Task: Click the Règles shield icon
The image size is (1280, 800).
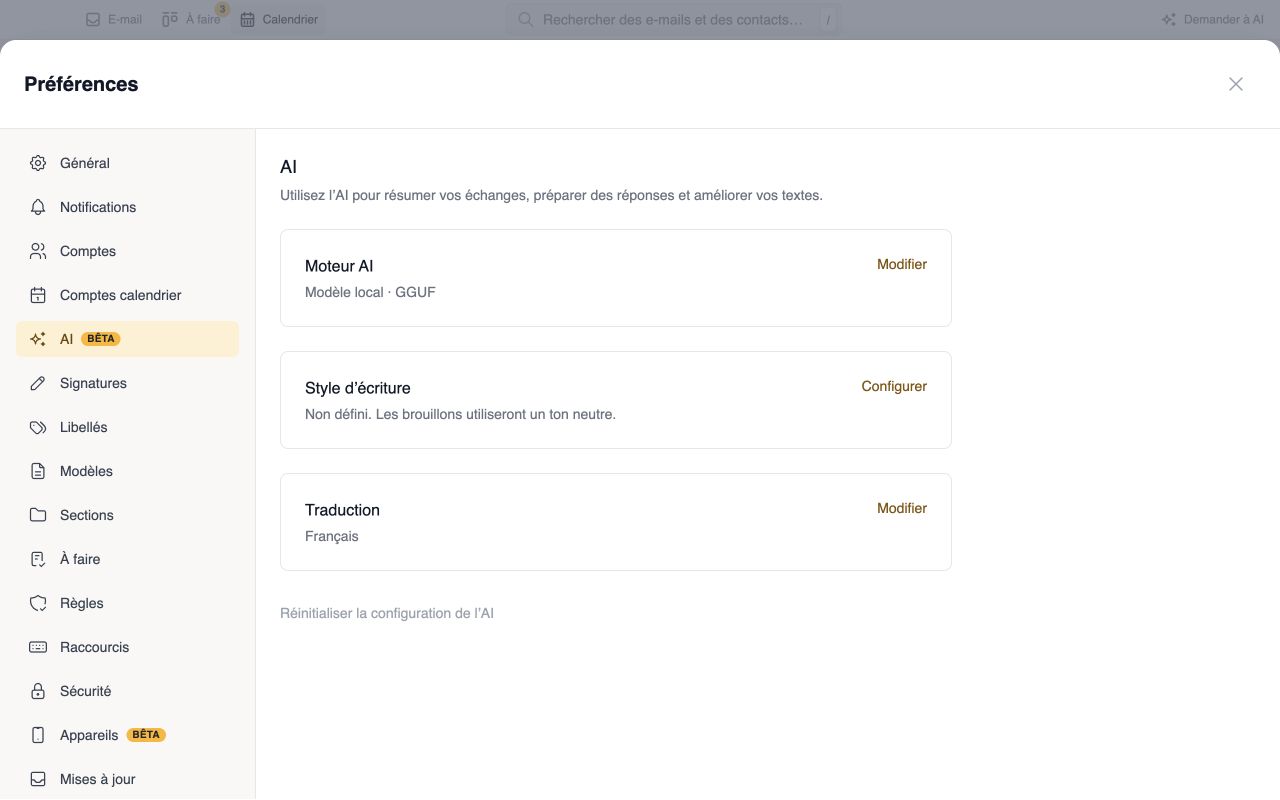Action: [x=38, y=603]
